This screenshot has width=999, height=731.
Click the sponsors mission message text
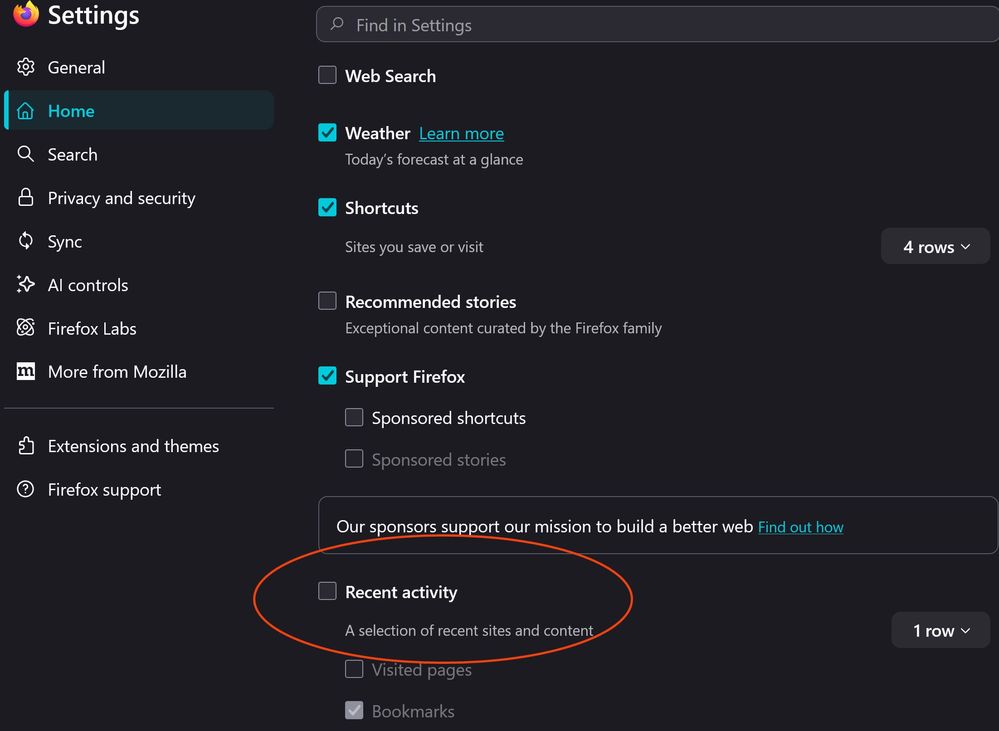[545, 526]
